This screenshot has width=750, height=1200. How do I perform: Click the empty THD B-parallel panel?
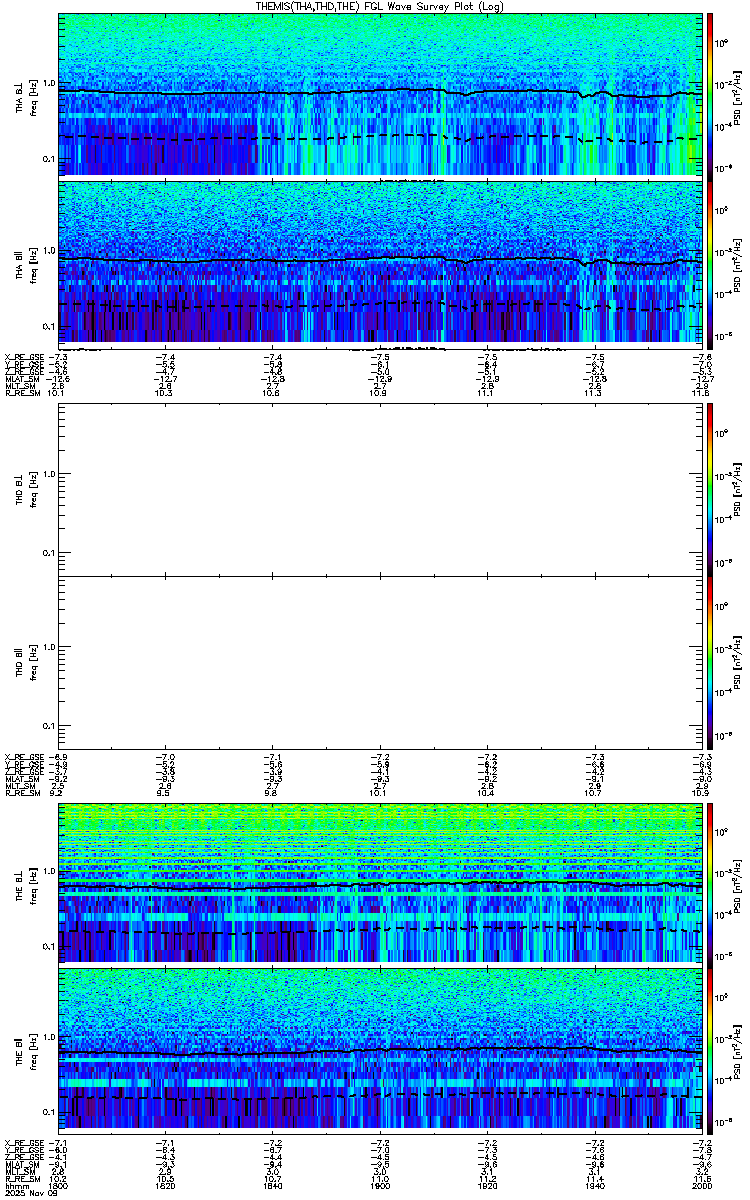tap(379, 661)
